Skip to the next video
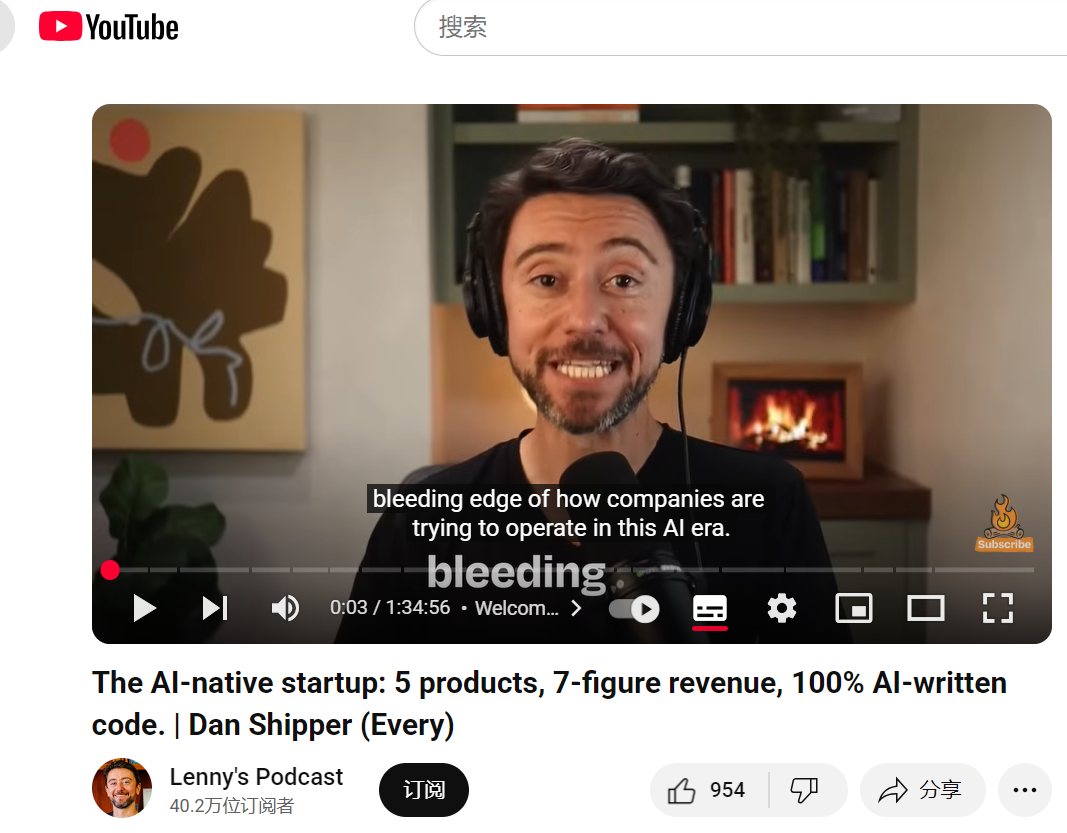 215,608
